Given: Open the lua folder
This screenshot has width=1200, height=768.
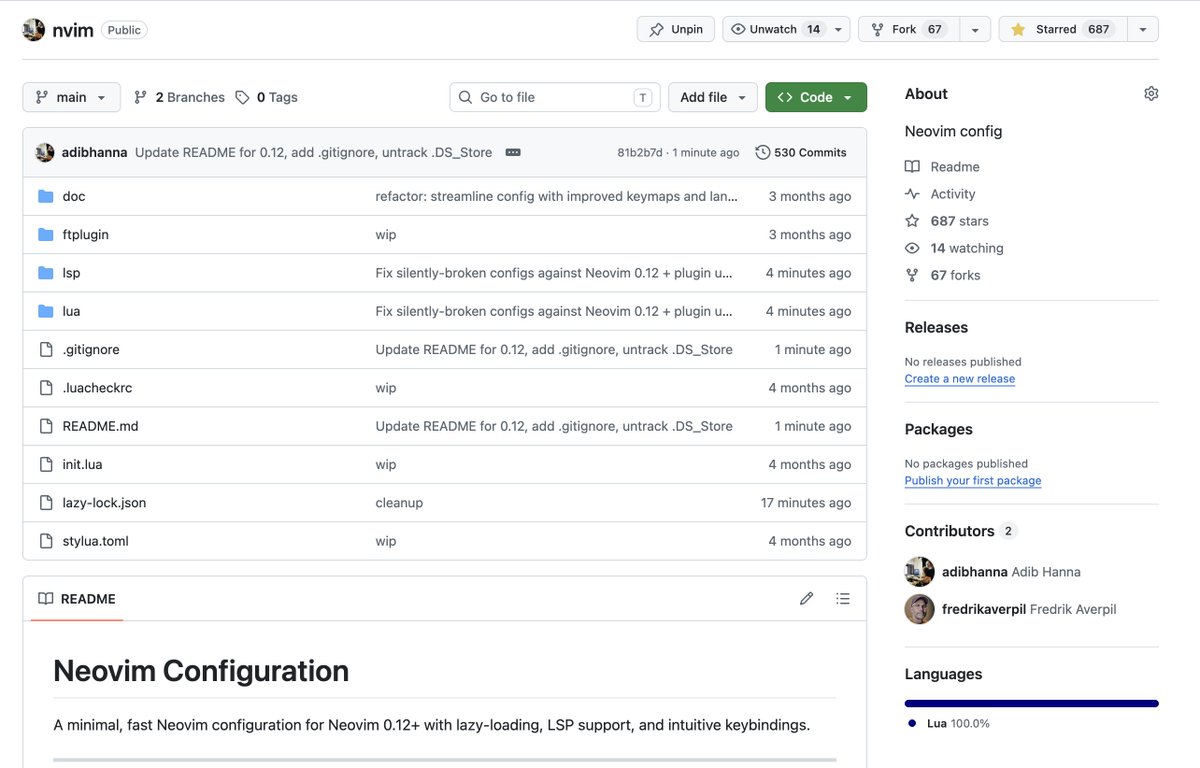Looking at the screenshot, I should click(71, 311).
